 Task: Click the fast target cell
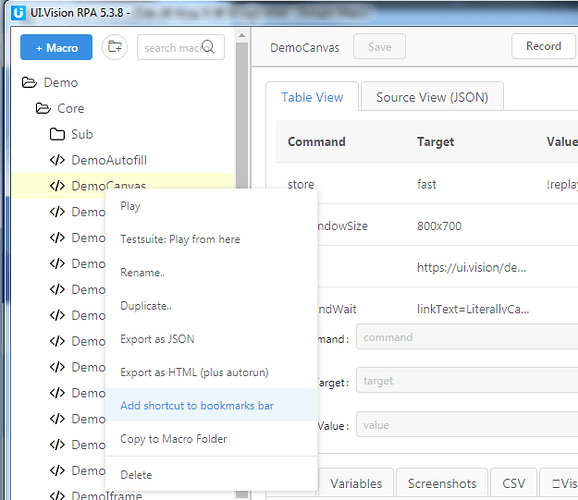coord(426,184)
